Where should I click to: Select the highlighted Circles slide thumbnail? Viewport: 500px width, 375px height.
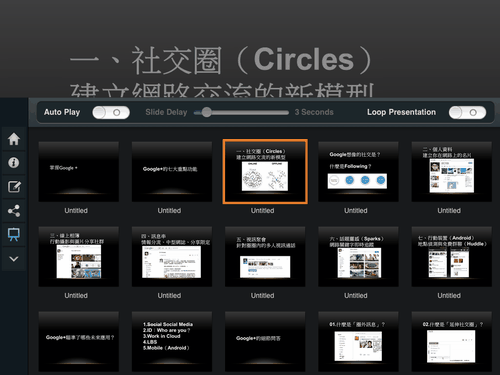[265, 171]
